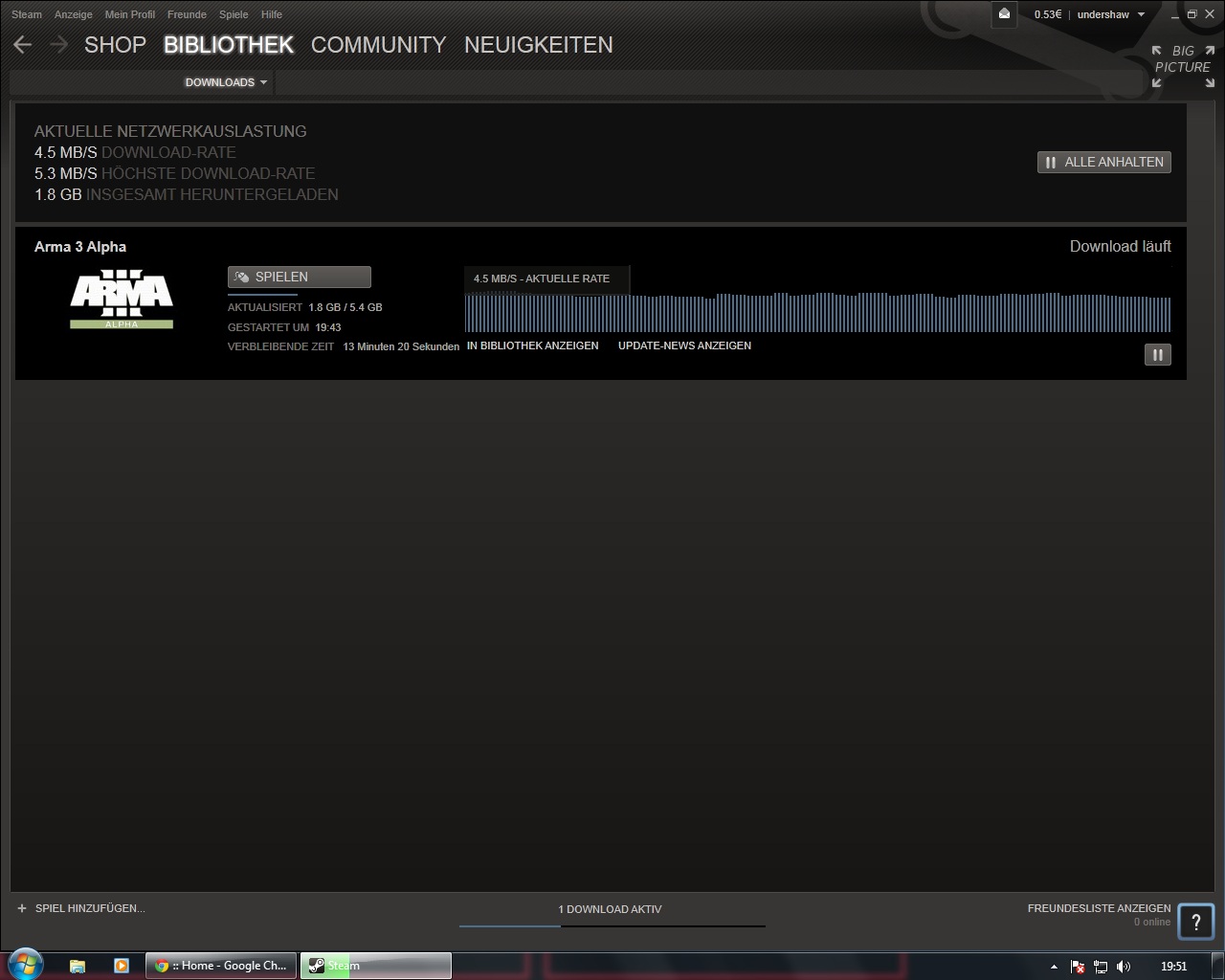Open the help question mark button
1225x980 pixels.
(x=1195, y=923)
